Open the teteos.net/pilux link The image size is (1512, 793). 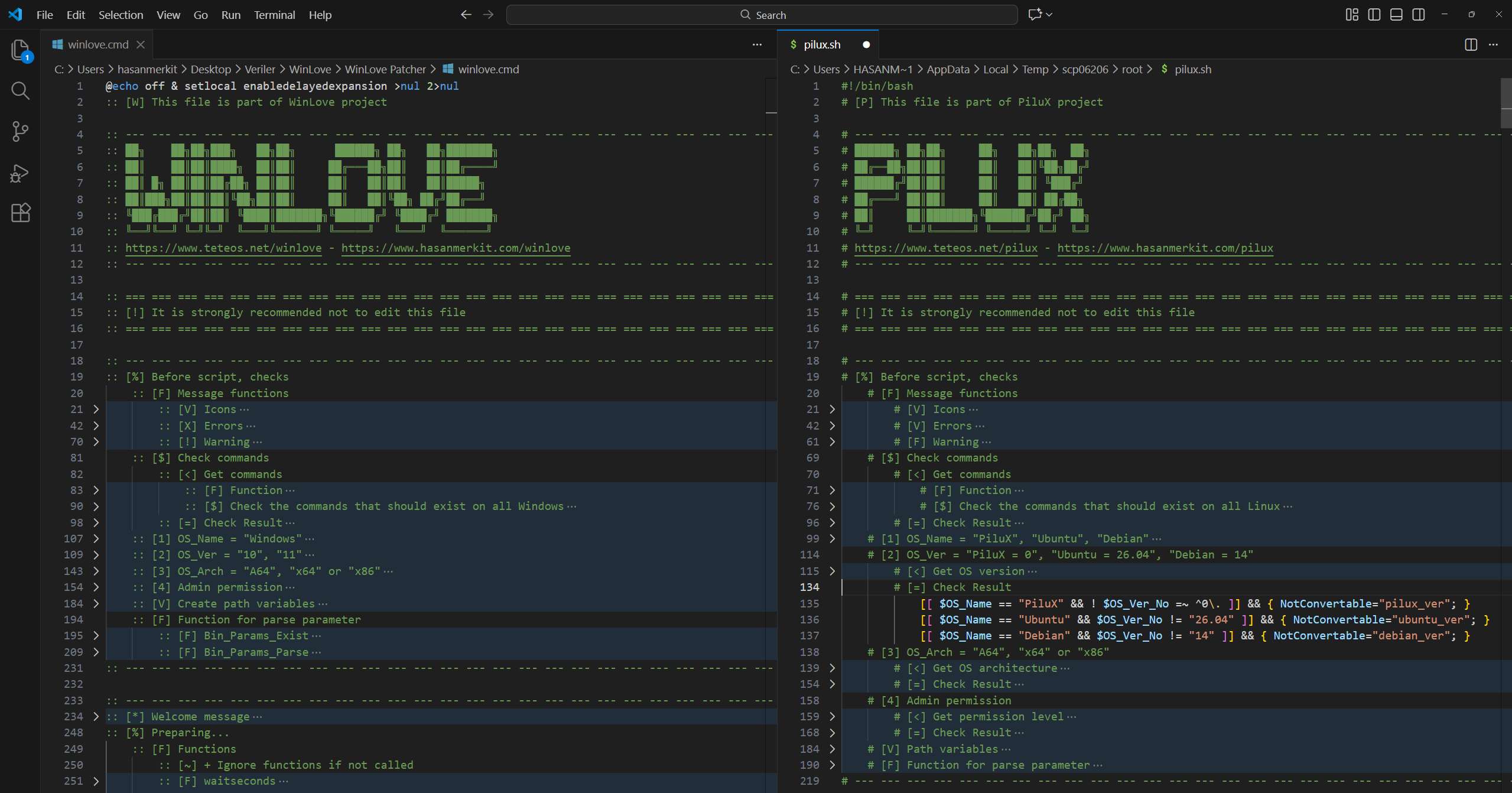tap(946, 248)
